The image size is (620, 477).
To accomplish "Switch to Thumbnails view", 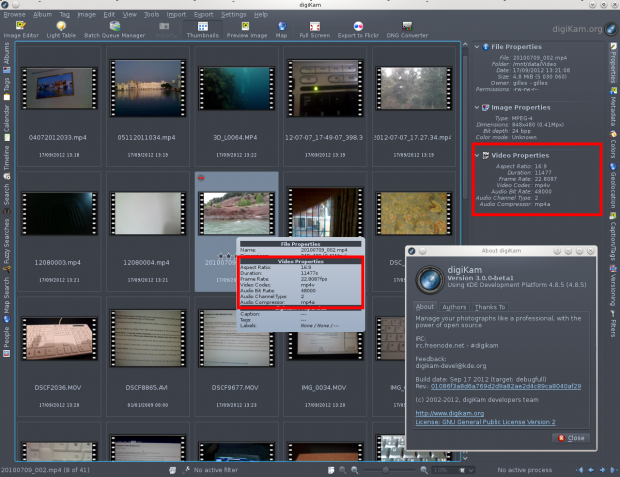I will 202,30.
